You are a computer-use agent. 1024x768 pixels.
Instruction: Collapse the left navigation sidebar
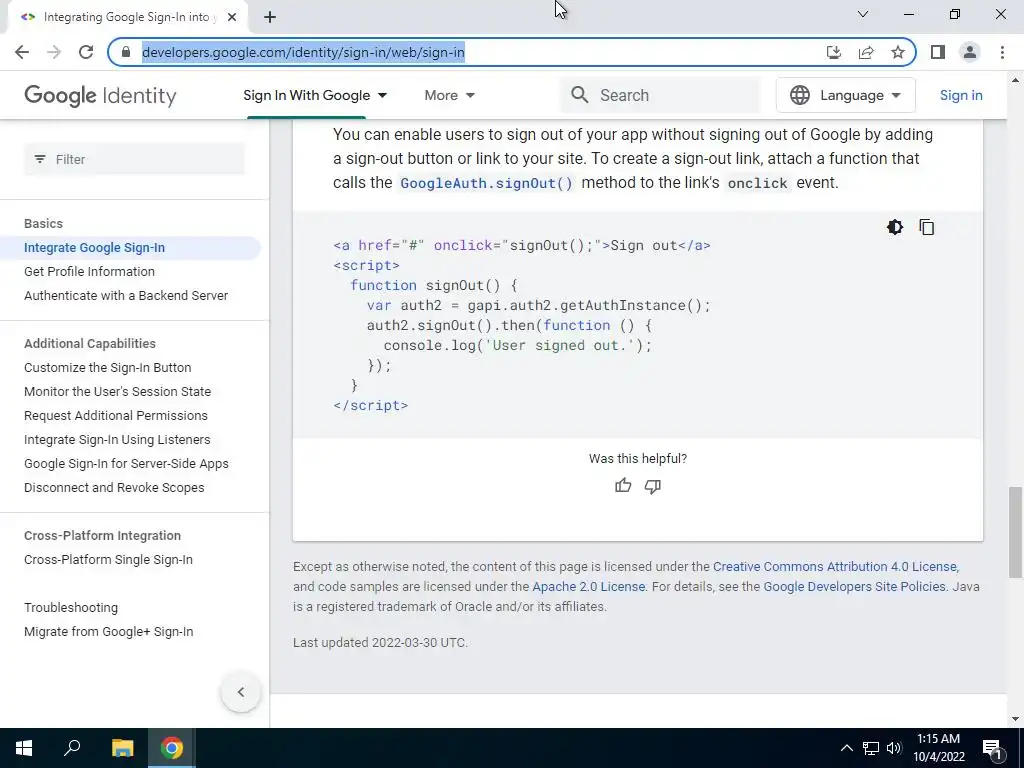[x=241, y=692]
